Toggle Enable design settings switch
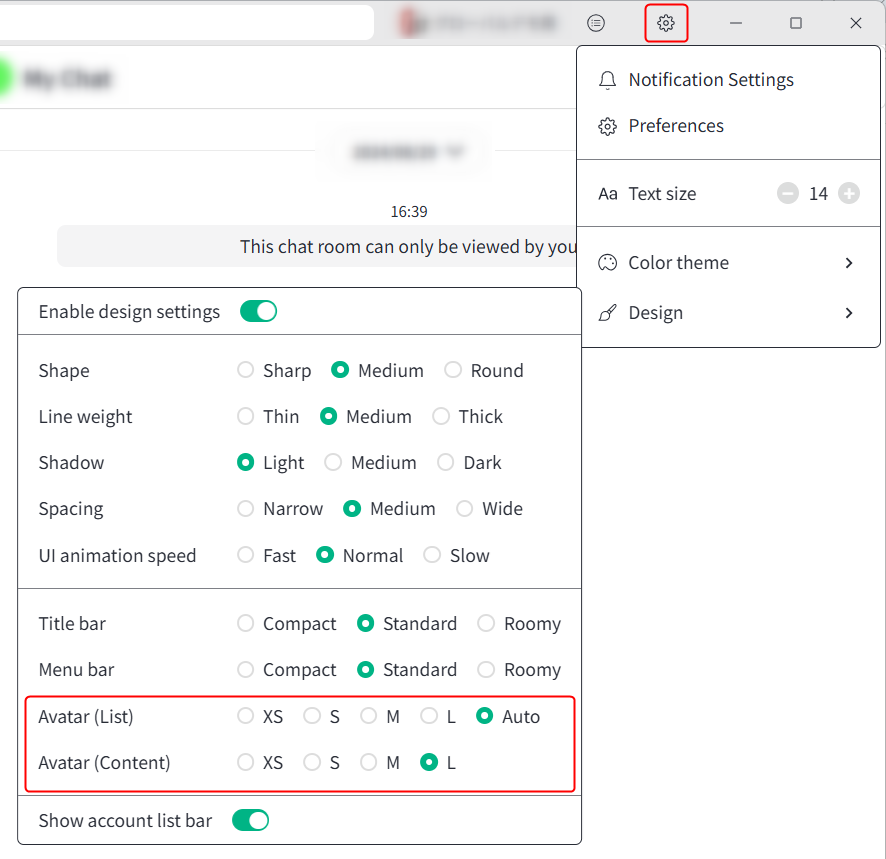The height and width of the screenshot is (859, 886). [x=258, y=312]
